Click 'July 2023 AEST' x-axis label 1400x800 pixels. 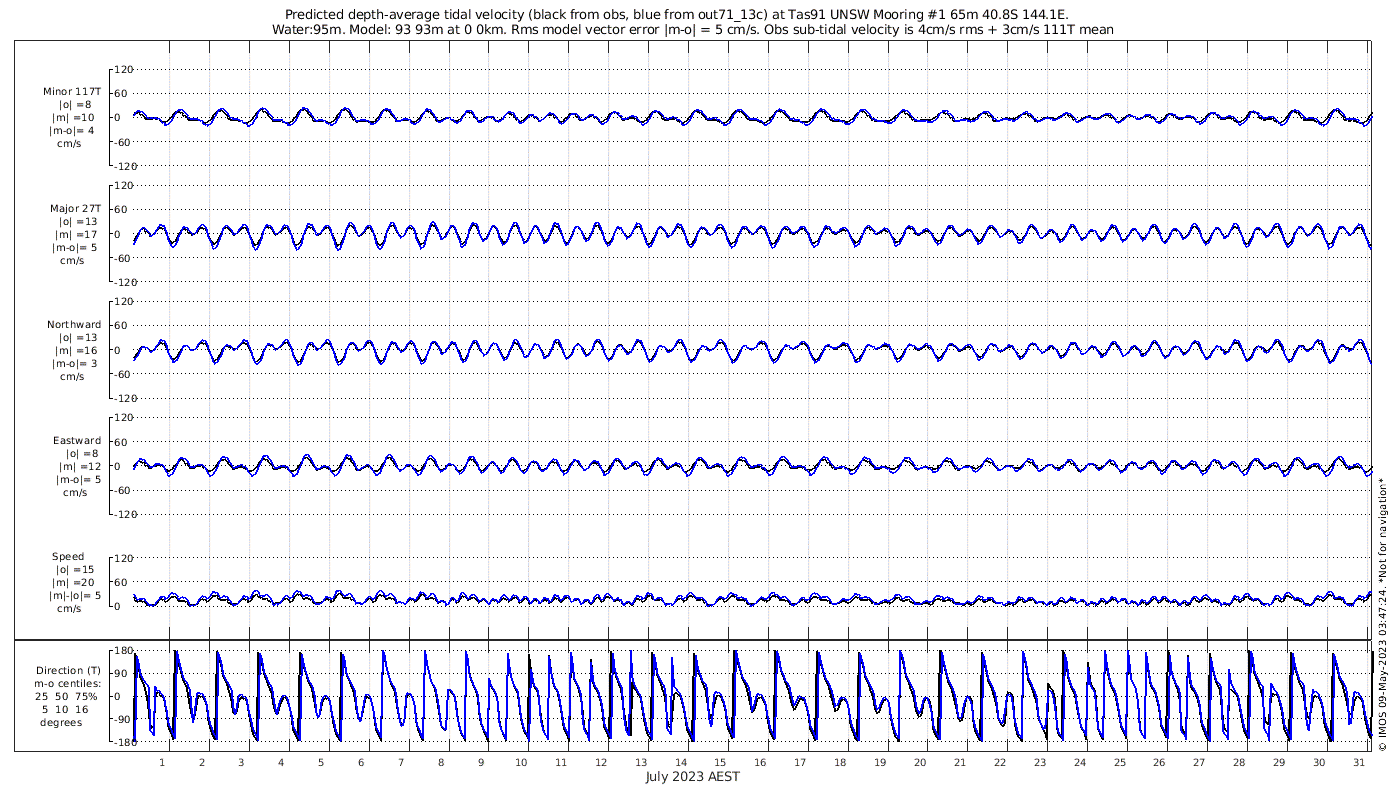click(x=692, y=777)
